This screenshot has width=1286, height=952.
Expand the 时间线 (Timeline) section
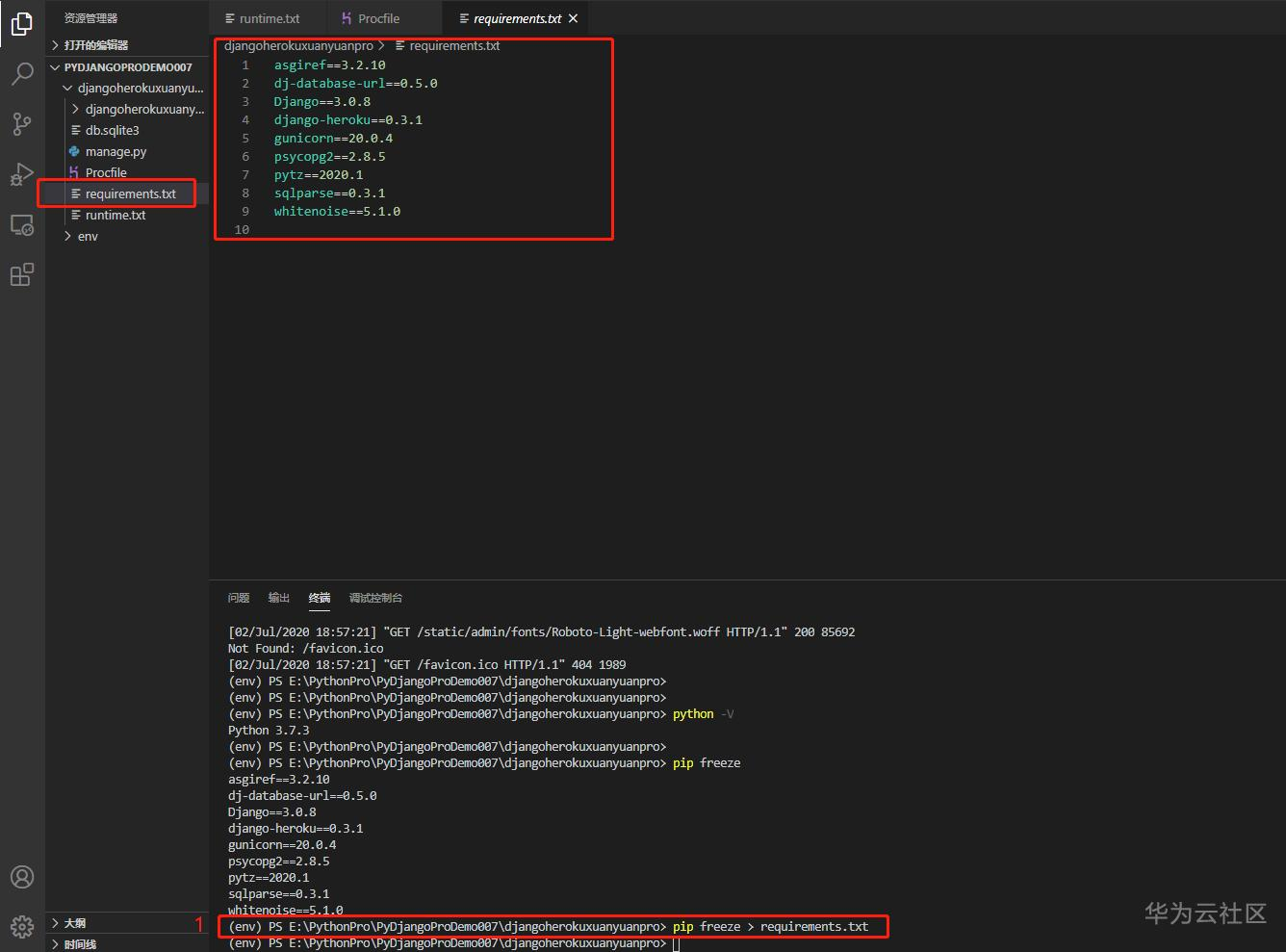[x=127, y=943]
